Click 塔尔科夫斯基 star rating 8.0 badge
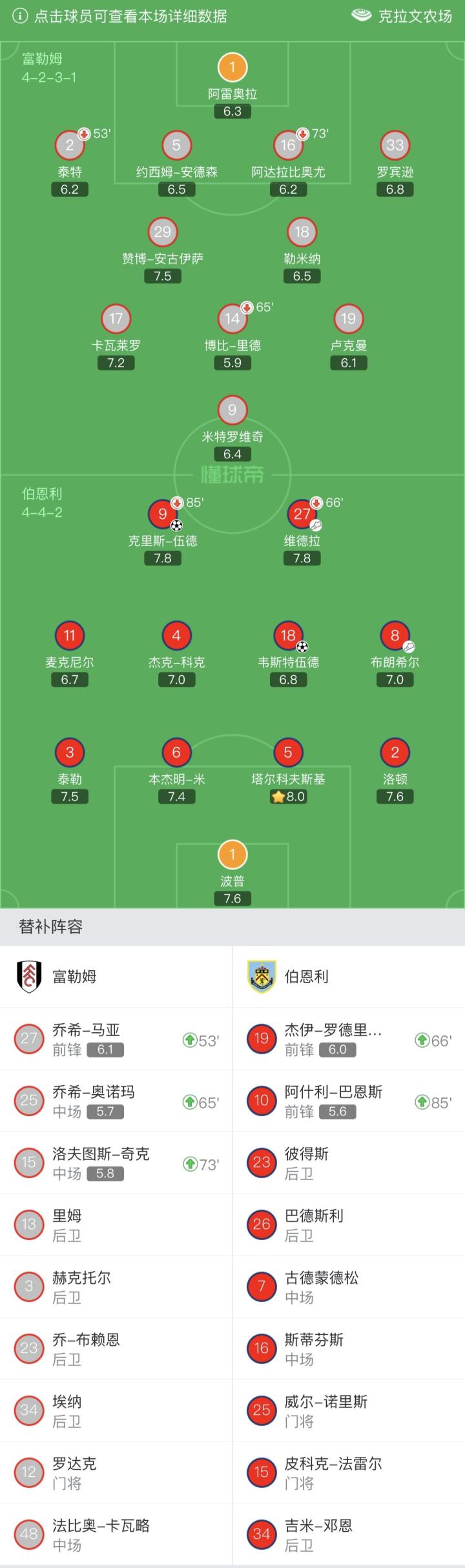This screenshot has height=1568, width=465. click(288, 797)
